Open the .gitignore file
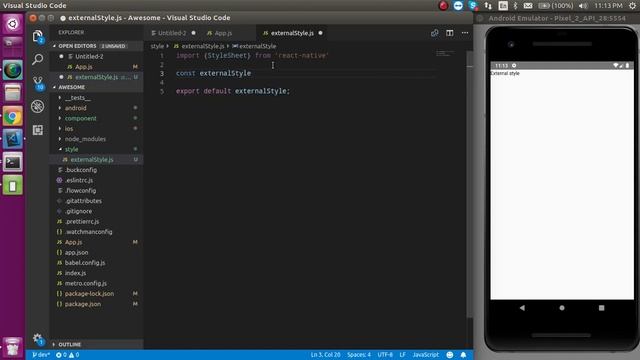 pyautogui.click(x=96, y=211)
